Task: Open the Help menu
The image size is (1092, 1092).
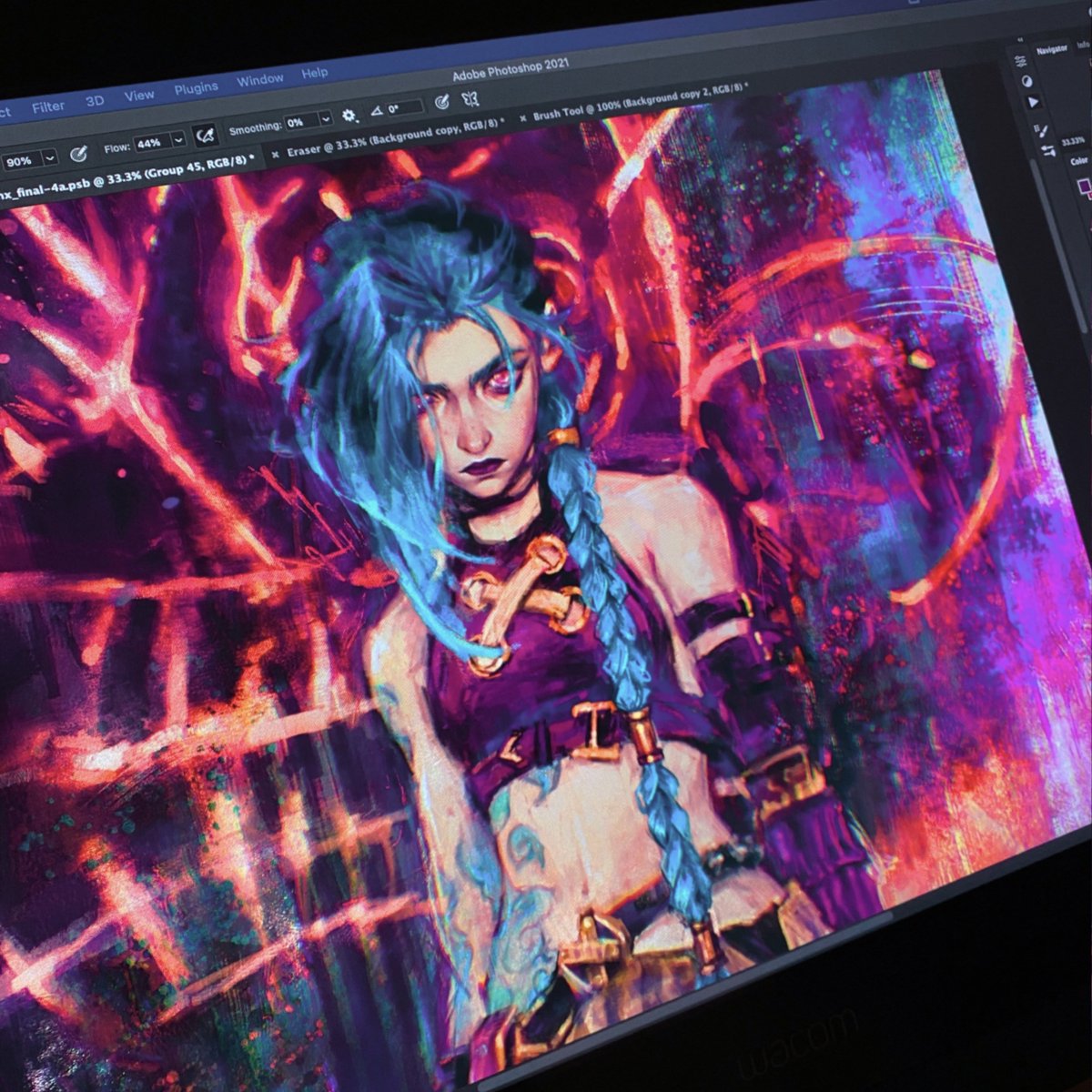Action: coord(314,73)
